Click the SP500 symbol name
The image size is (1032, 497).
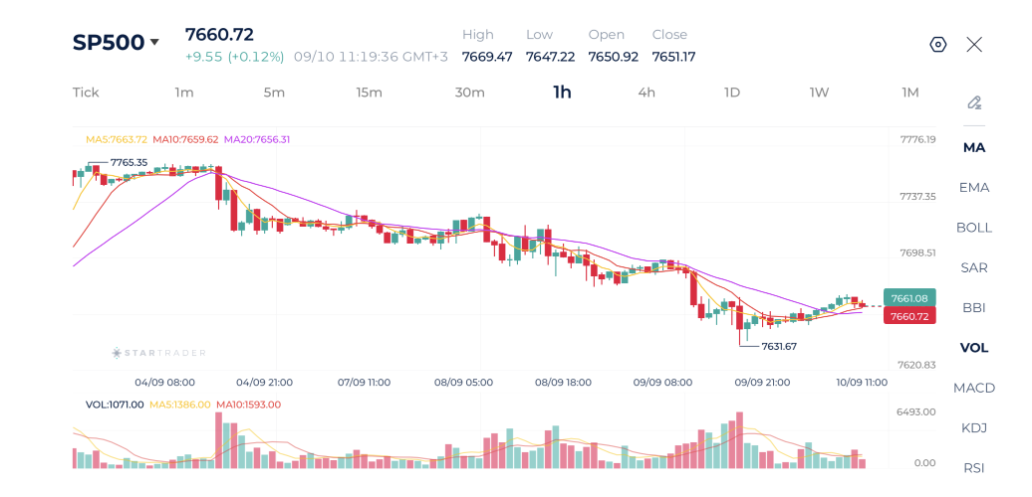pos(108,42)
